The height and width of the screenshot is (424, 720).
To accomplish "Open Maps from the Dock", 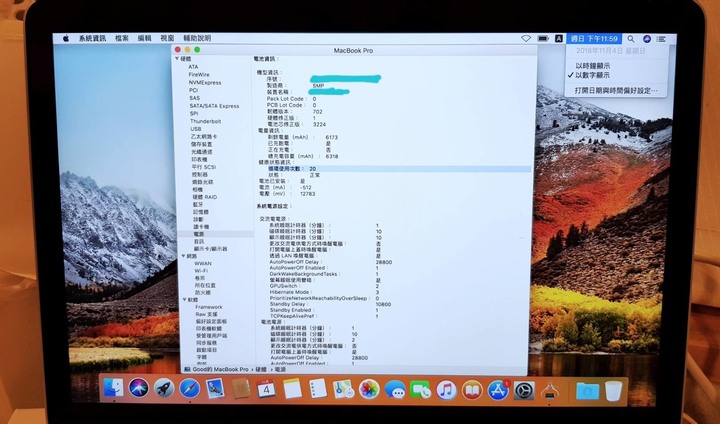I will click(343, 390).
